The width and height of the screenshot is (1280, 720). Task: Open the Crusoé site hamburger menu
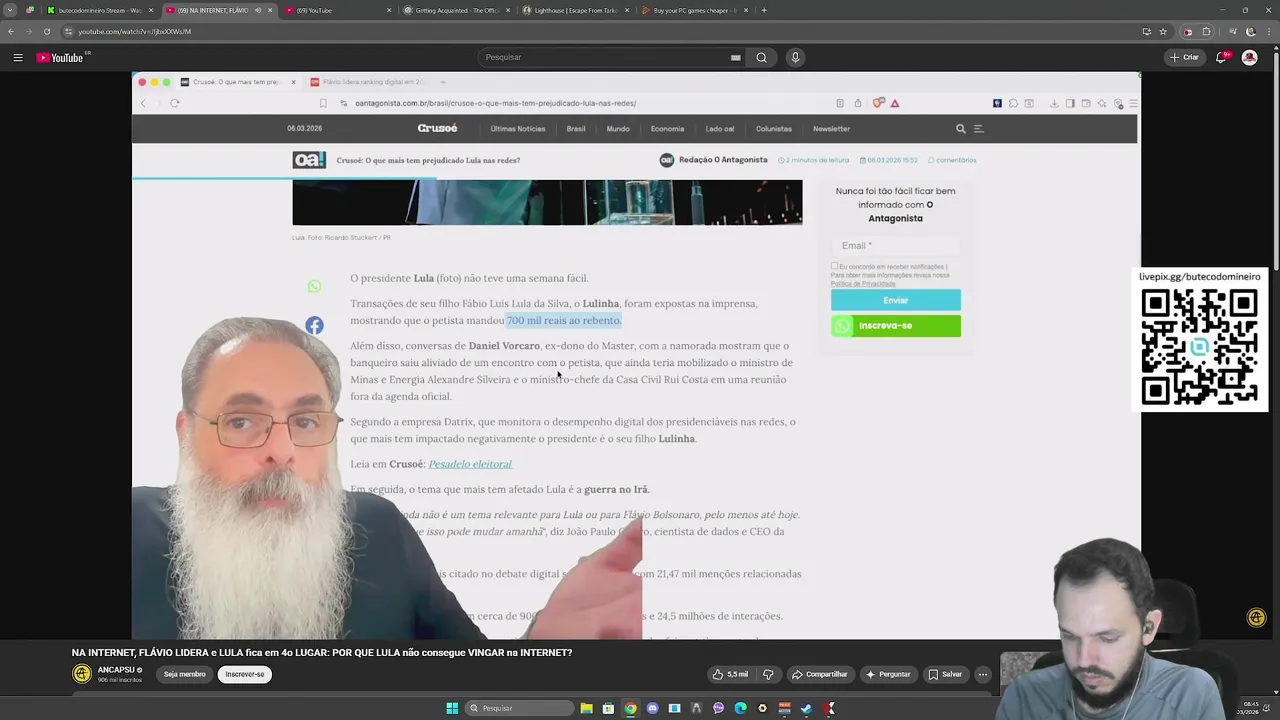click(x=979, y=129)
